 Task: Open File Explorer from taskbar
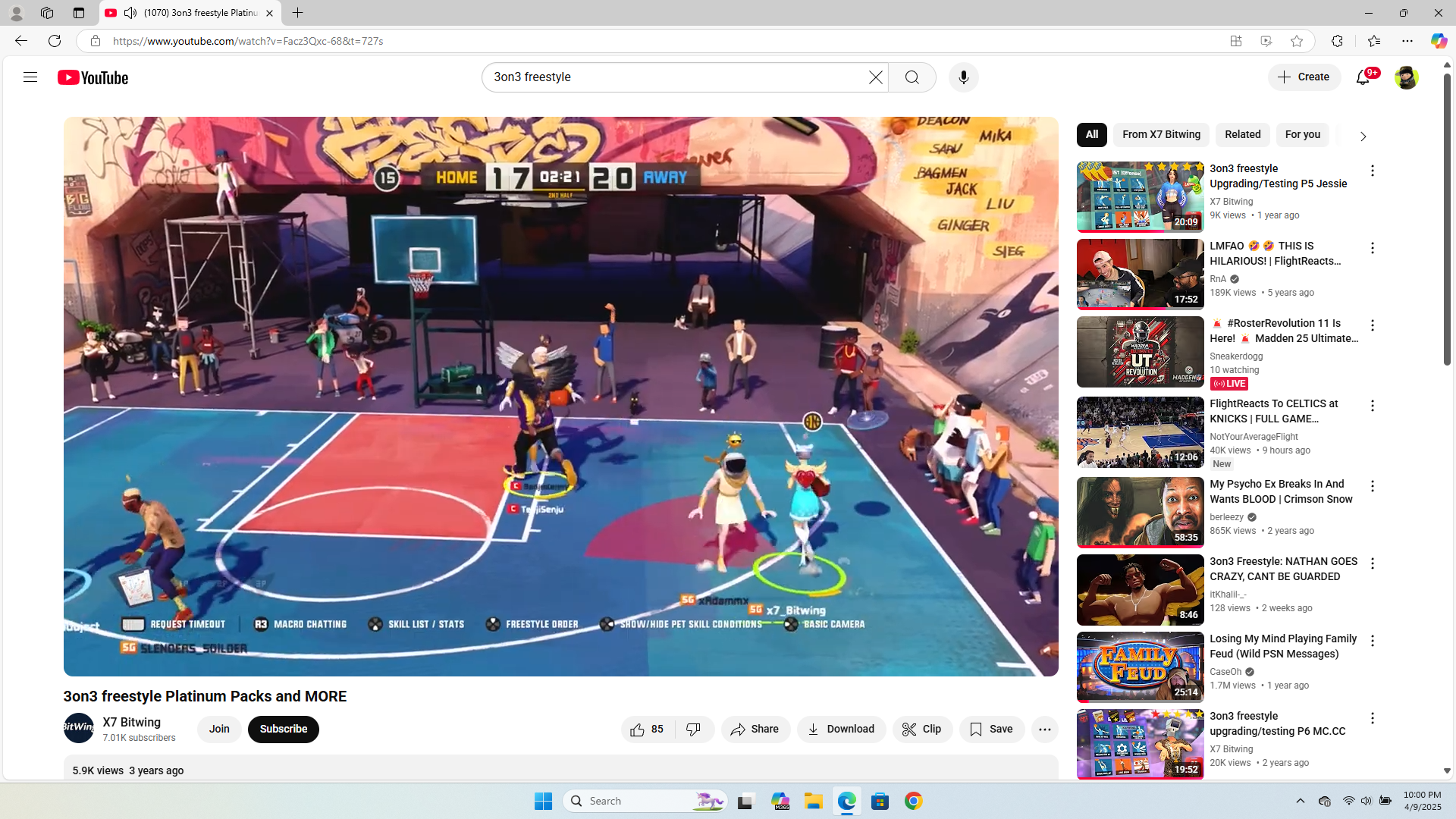coord(814,801)
